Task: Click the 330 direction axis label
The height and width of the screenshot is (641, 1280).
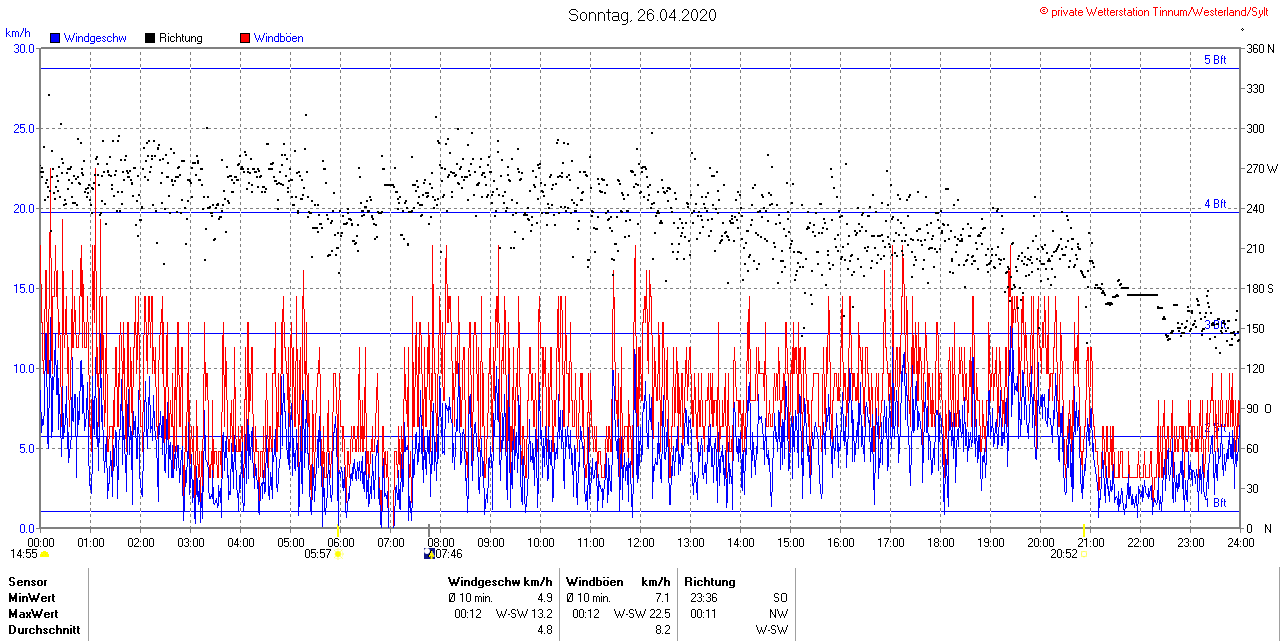Action: point(1254,88)
